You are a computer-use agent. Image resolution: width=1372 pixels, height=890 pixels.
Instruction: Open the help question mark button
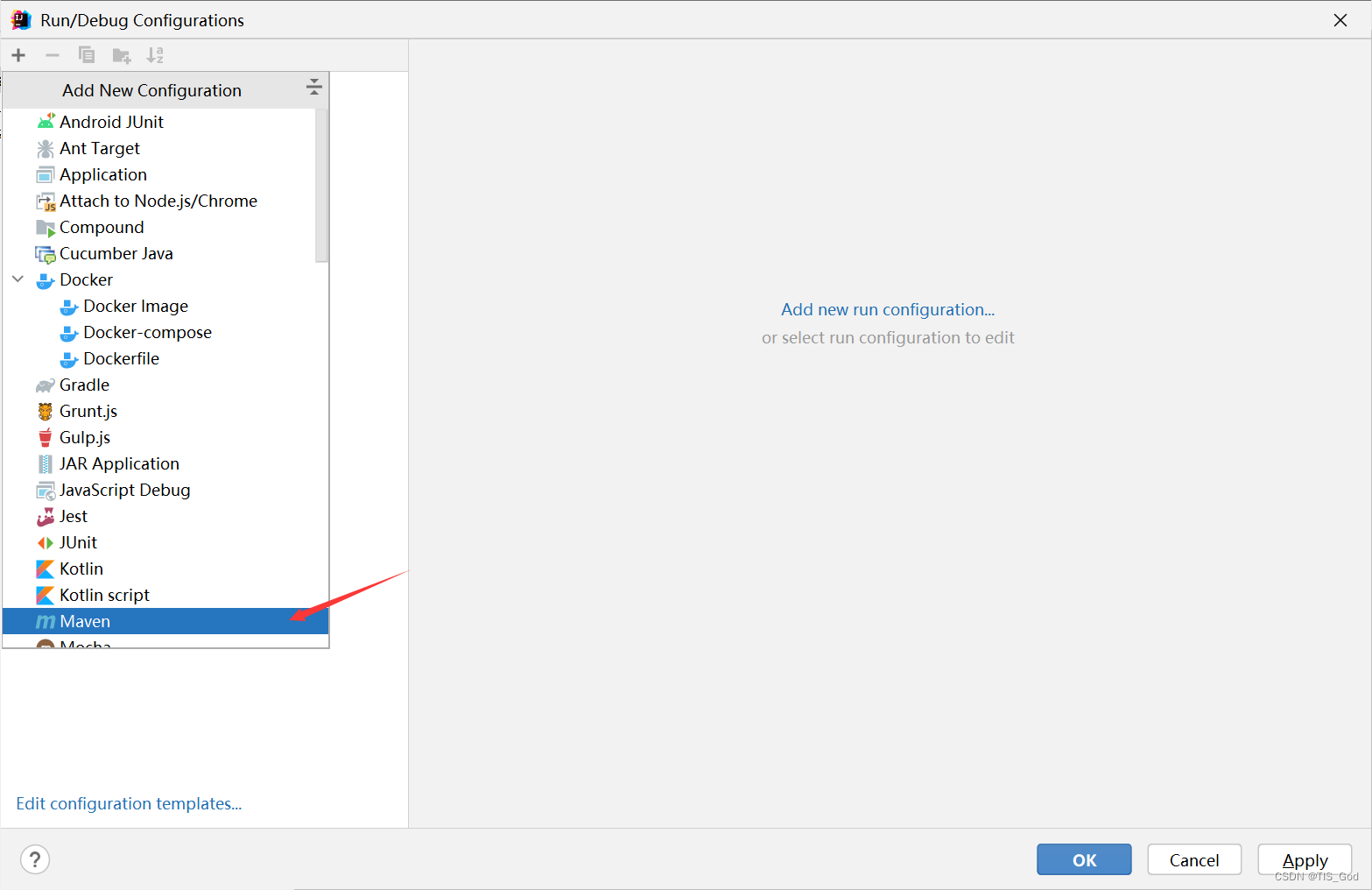[35, 859]
